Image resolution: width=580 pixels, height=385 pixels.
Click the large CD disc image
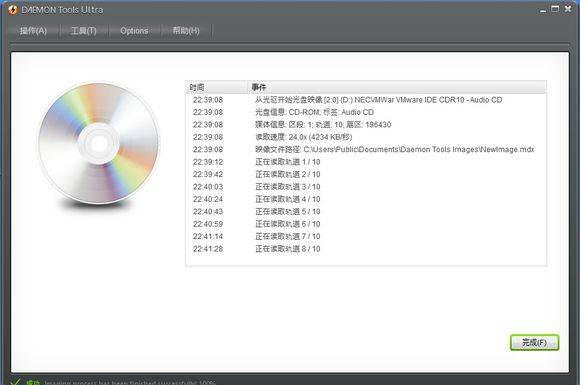coord(98,143)
